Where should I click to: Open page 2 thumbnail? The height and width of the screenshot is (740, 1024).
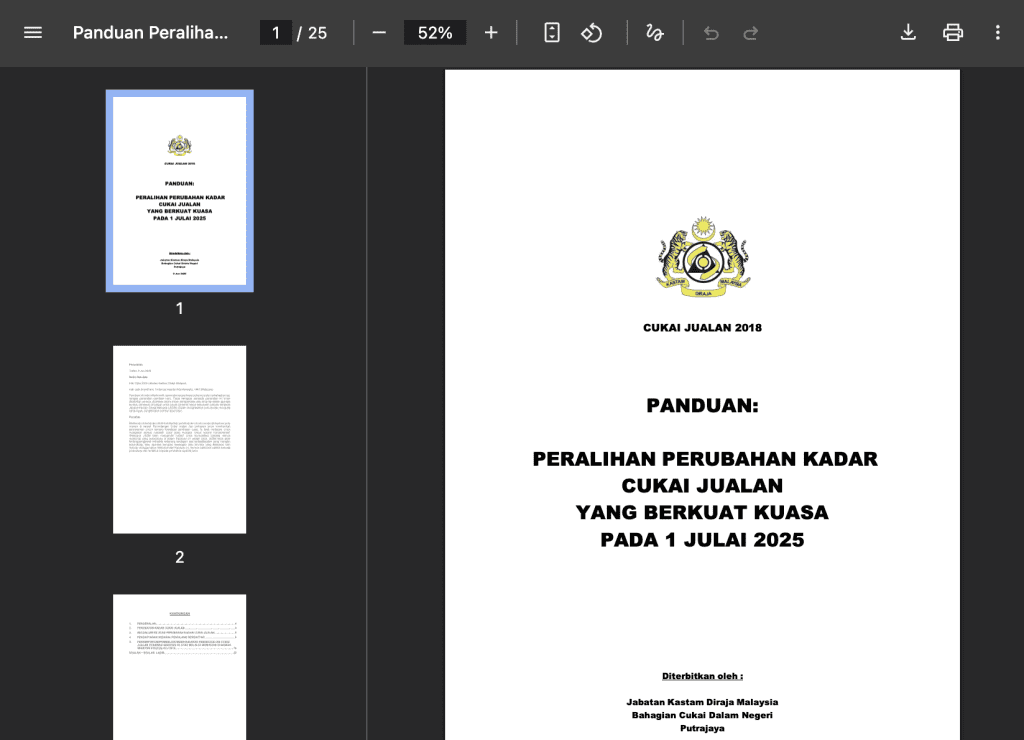pos(180,440)
